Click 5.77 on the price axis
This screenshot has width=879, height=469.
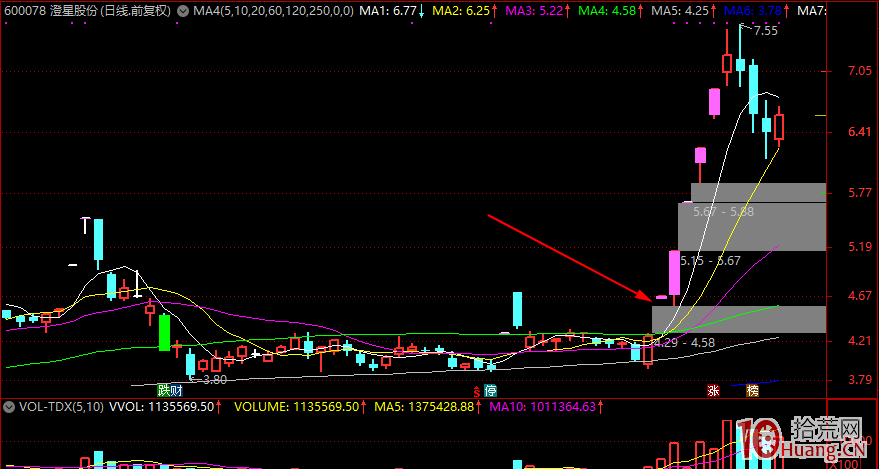[861, 193]
